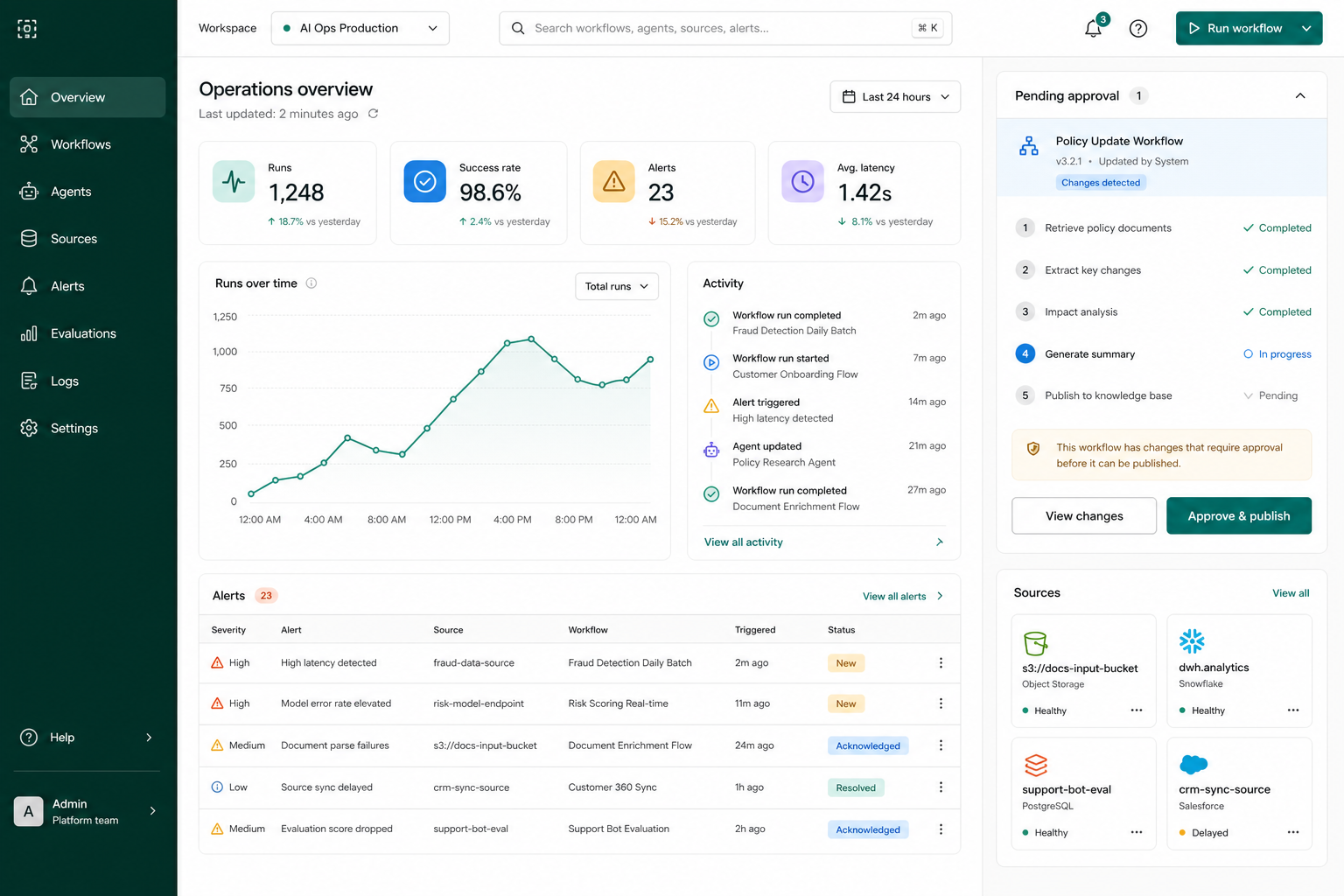Open more options for support-bot-eval source
This screenshot has height=896, width=1344.
pyautogui.click(x=1137, y=832)
